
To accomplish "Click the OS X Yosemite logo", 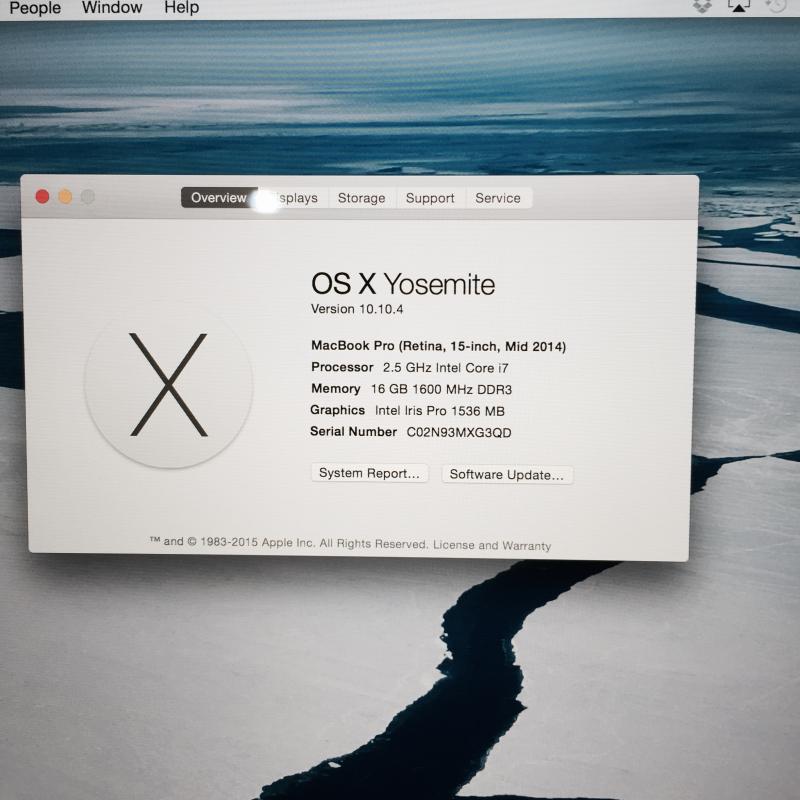I will coord(168,384).
